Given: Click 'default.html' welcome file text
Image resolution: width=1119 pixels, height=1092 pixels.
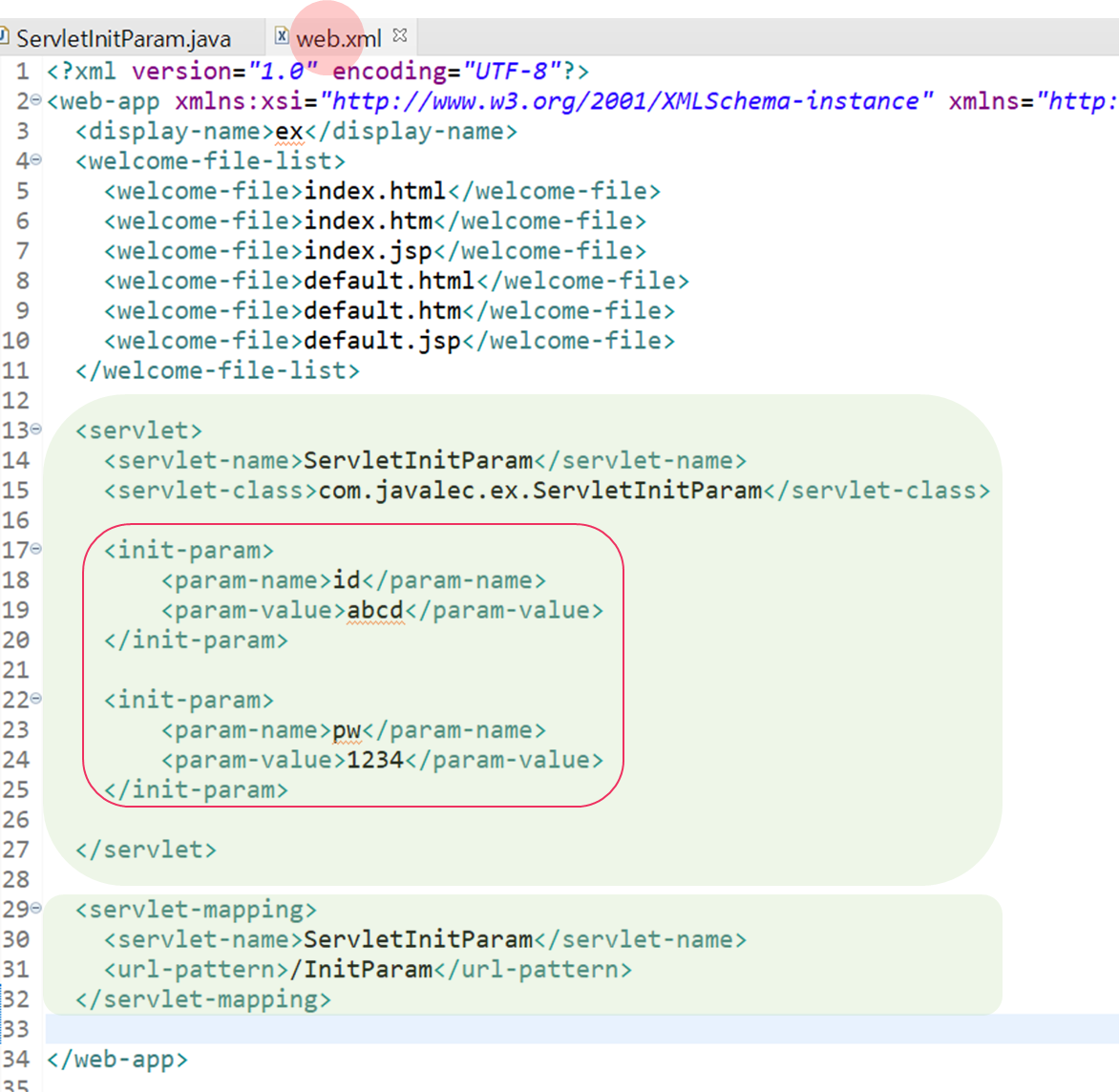Looking at the screenshot, I should point(389,281).
